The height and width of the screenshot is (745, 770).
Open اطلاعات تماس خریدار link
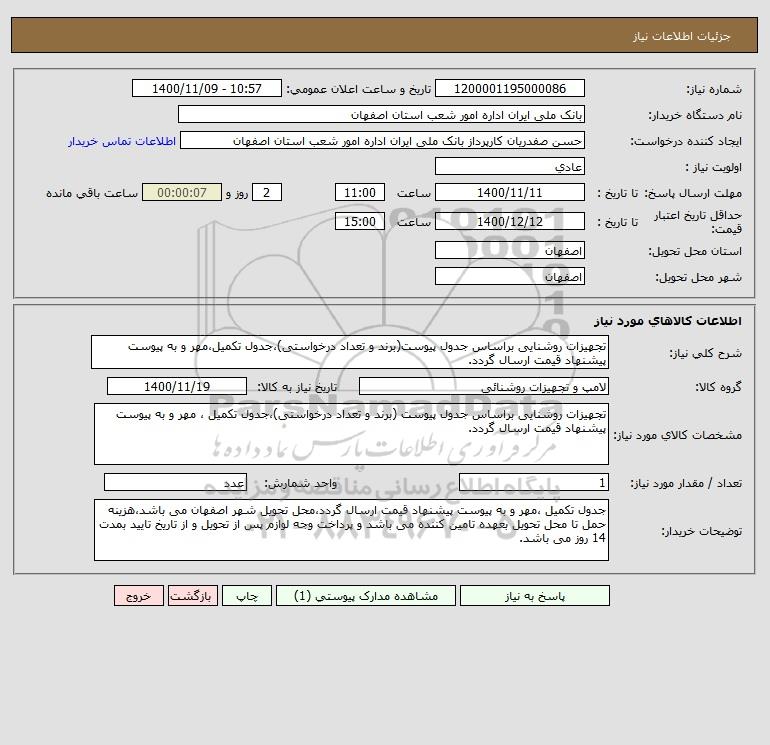click(x=122, y=141)
